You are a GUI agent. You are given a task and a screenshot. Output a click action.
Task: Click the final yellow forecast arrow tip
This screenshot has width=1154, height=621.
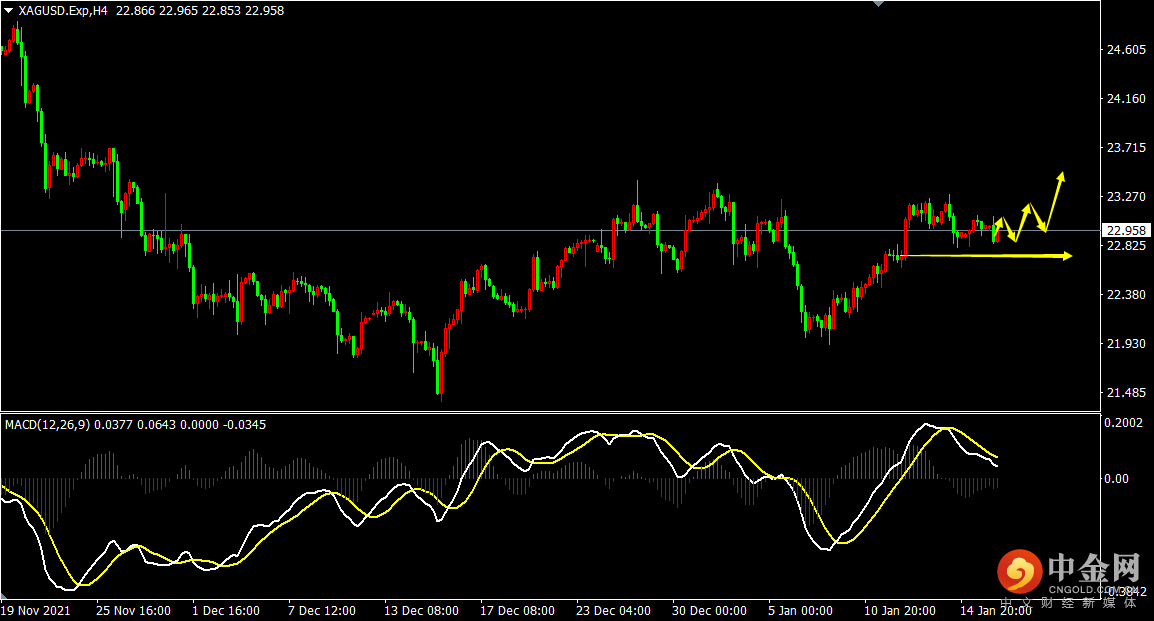(x=1061, y=175)
